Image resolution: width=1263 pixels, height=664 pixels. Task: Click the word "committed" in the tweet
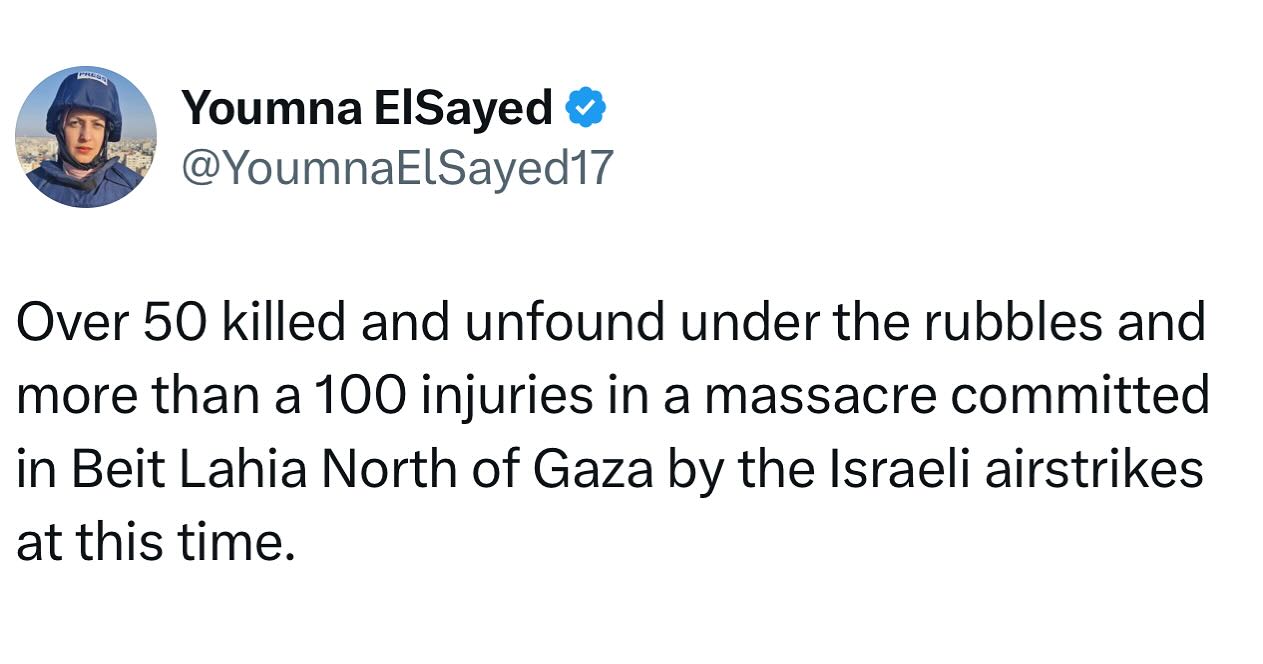coord(1080,397)
